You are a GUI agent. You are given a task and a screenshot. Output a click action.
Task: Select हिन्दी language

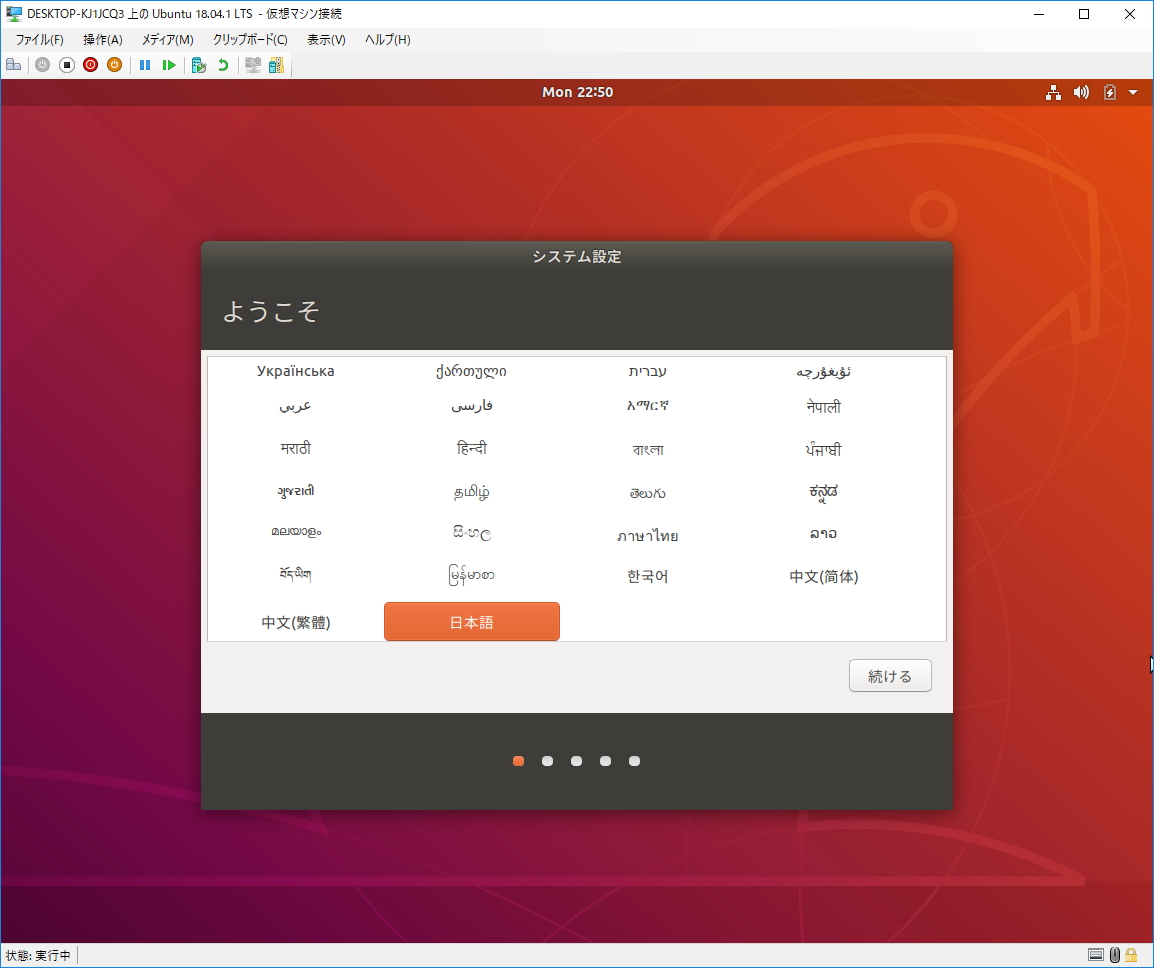[472, 448]
